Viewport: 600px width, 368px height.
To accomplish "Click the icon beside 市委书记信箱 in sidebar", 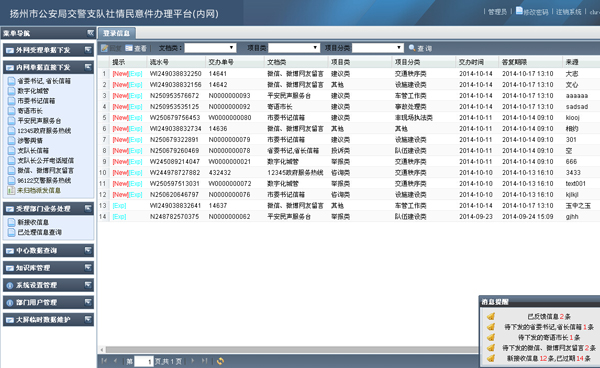I will [x=11, y=101].
